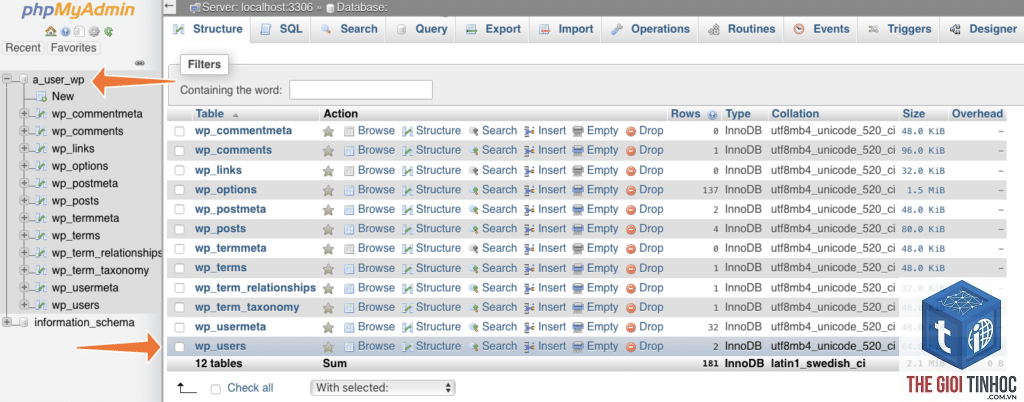
Task: Click the green reload navigation icon
Action: coord(108,31)
